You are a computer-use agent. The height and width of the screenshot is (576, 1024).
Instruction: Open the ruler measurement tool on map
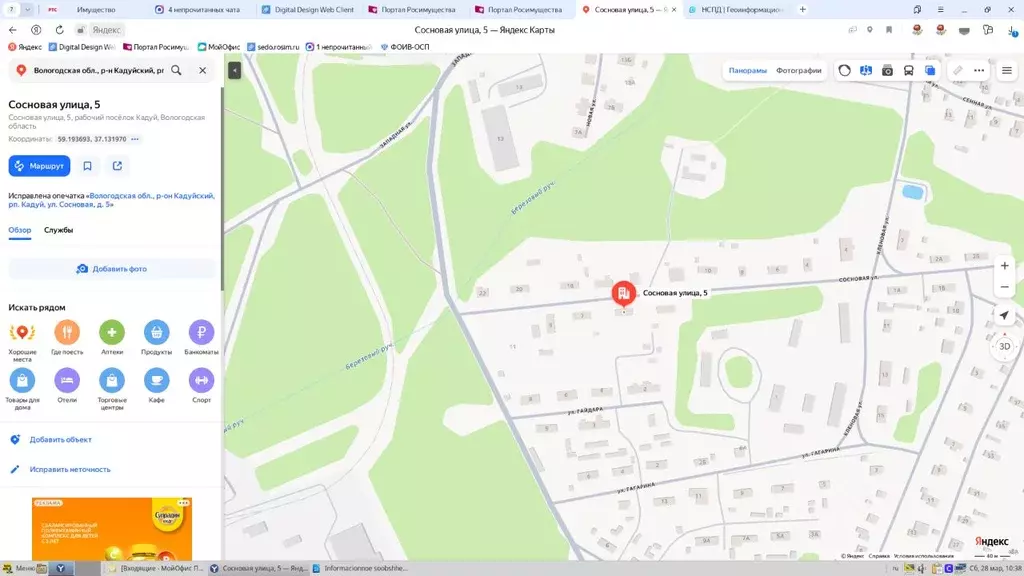pos(957,71)
